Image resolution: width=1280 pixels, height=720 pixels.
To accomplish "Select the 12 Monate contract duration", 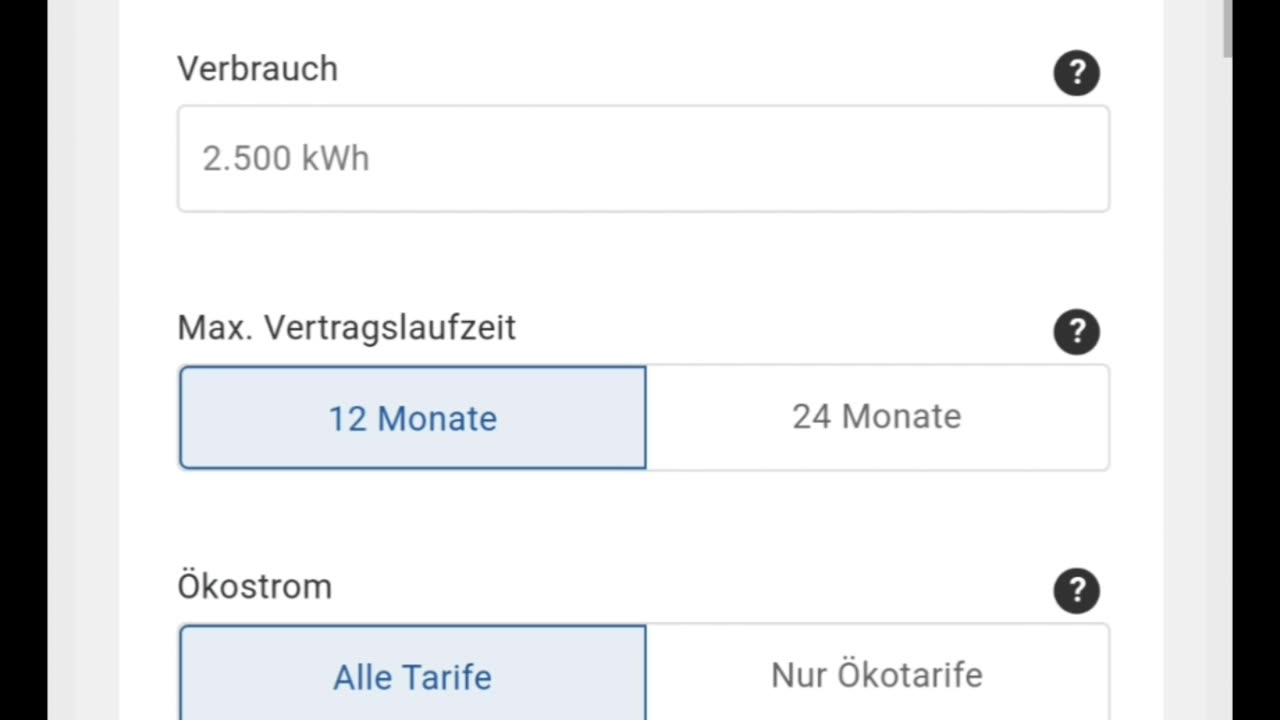I will [x=412, y=418].
